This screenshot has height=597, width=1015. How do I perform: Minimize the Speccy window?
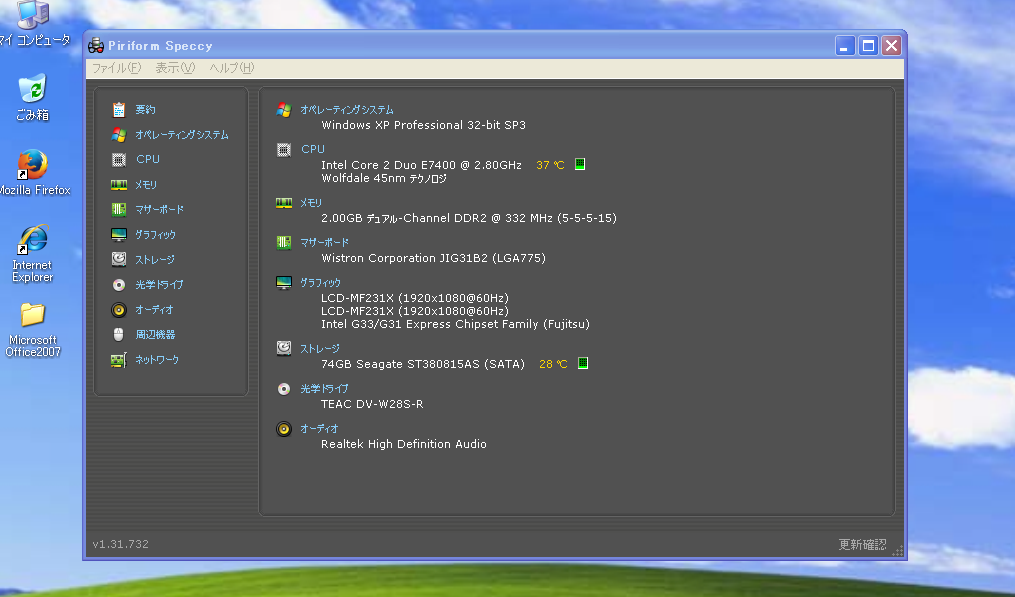[845, 45]
